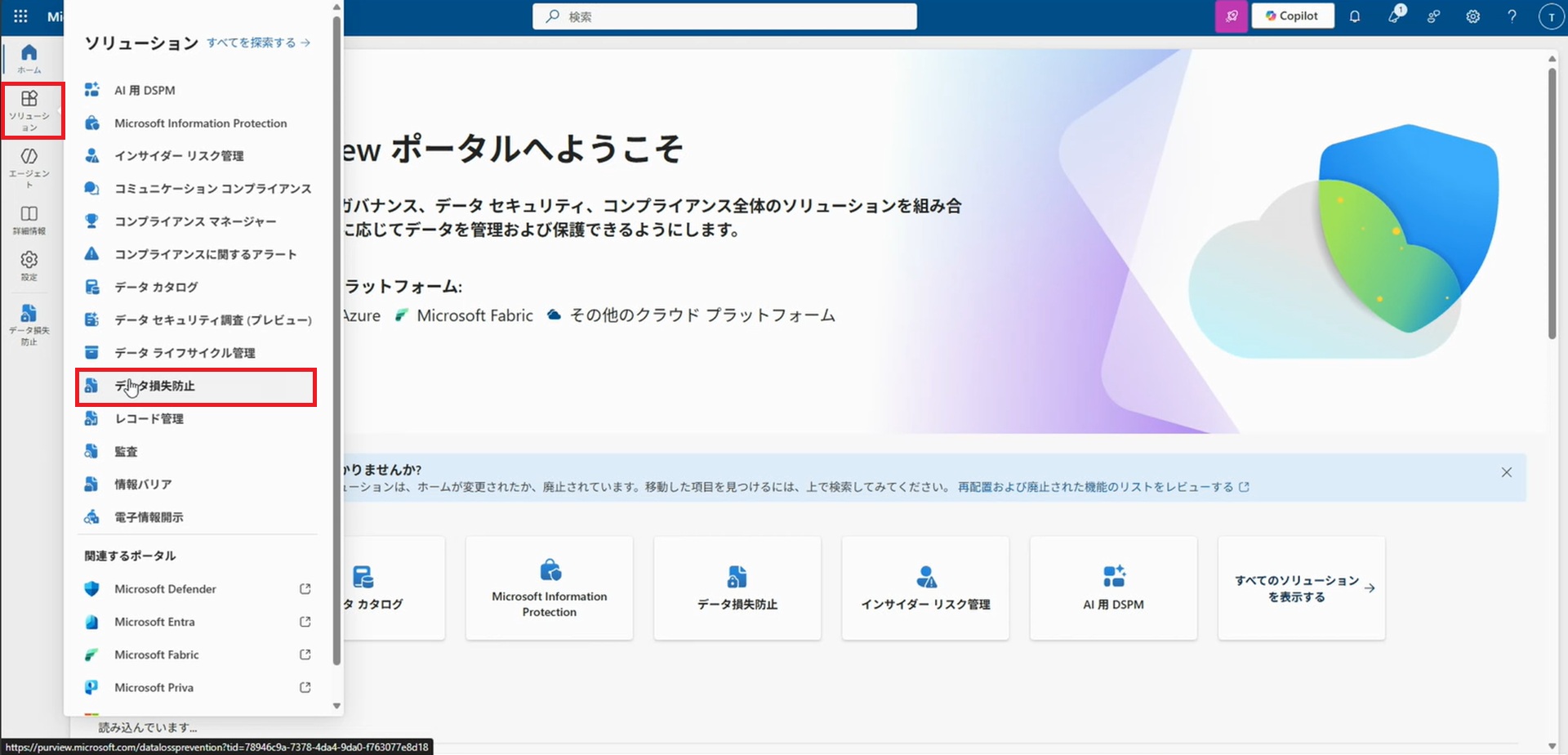
Task: Open the help question mark icon
Action: 1512,16
